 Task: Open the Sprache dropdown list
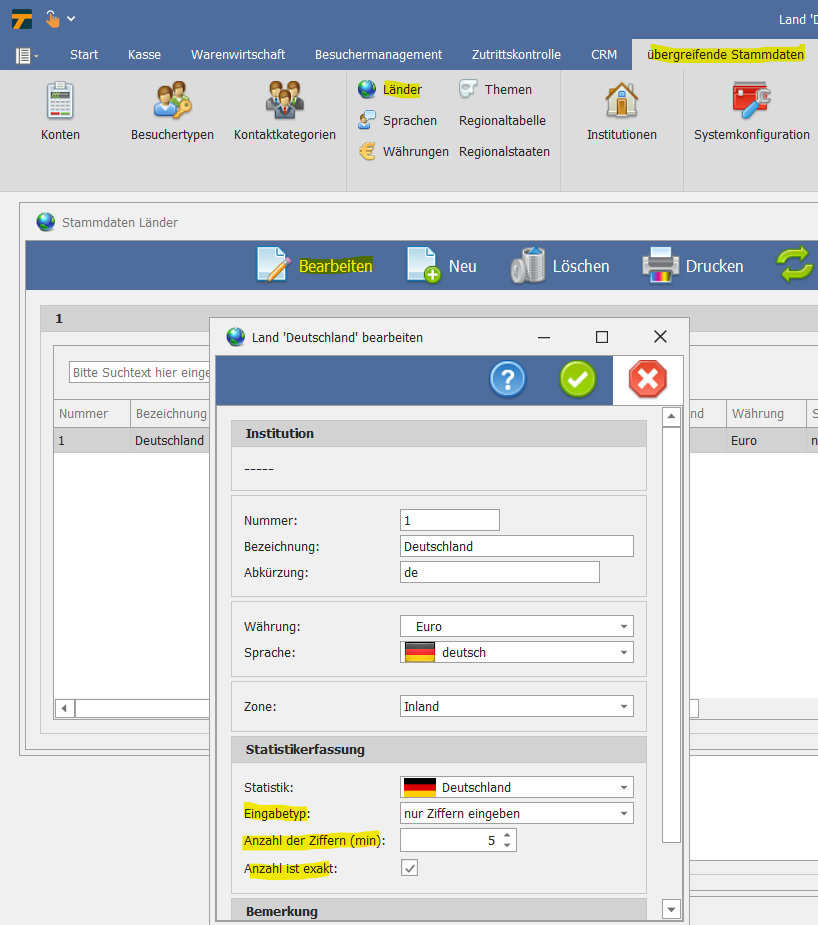coord(624,652)
